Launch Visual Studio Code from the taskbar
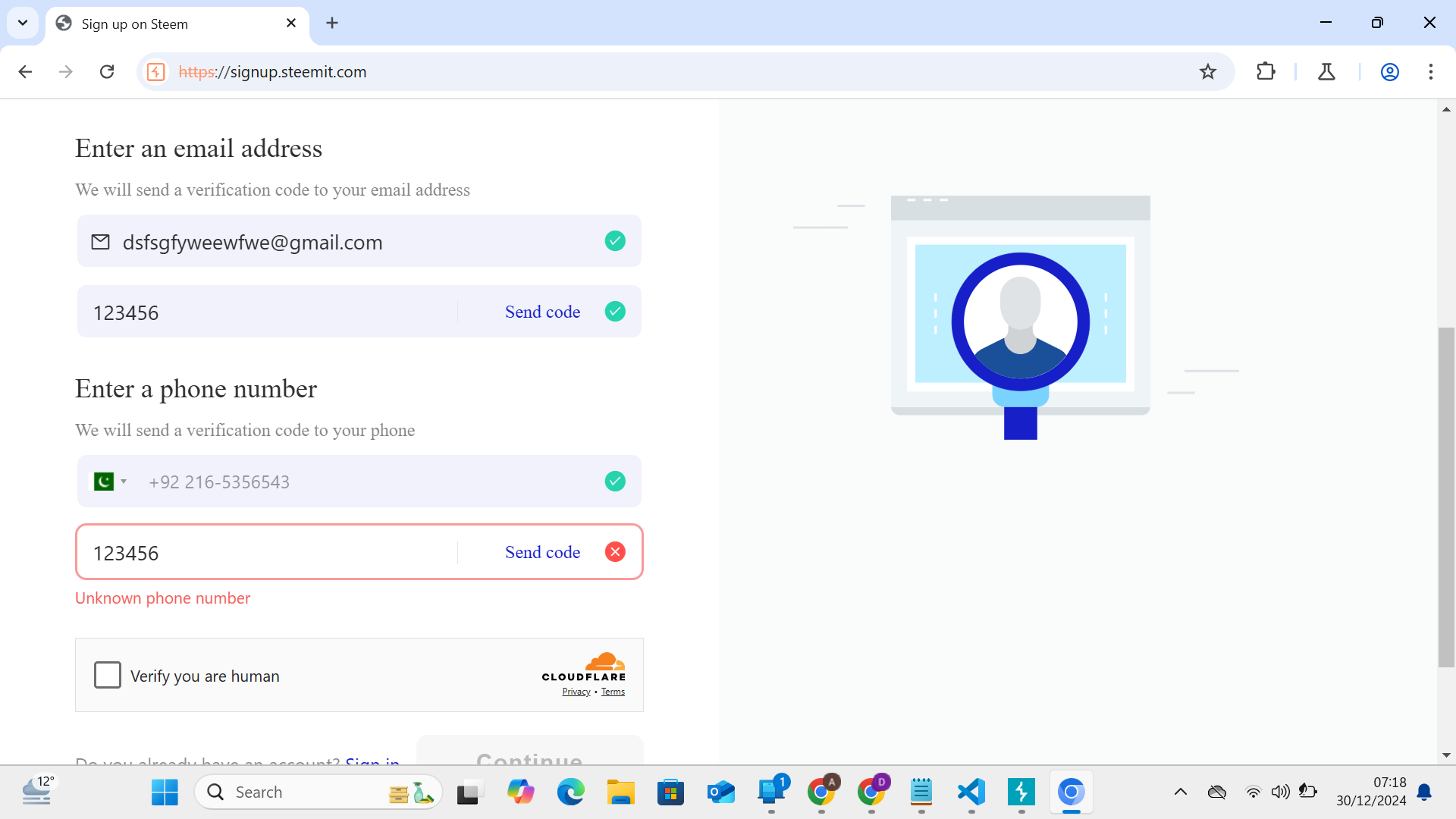The image size is (1456, 819). pos(971,792)
